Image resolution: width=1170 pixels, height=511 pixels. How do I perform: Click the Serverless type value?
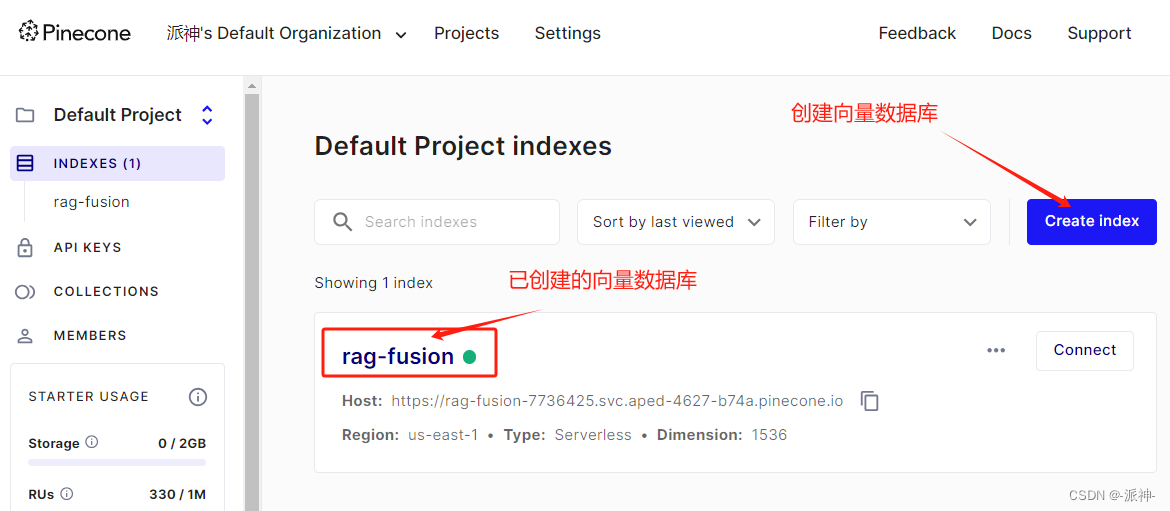click(593, 435)
